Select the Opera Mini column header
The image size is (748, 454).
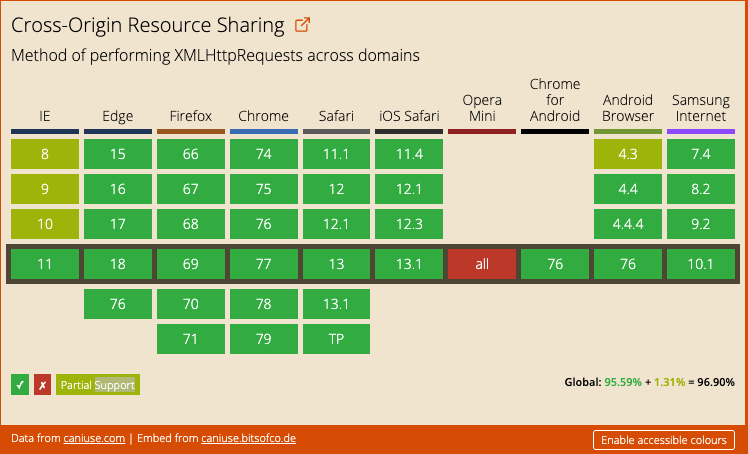(x=482, y=108)
